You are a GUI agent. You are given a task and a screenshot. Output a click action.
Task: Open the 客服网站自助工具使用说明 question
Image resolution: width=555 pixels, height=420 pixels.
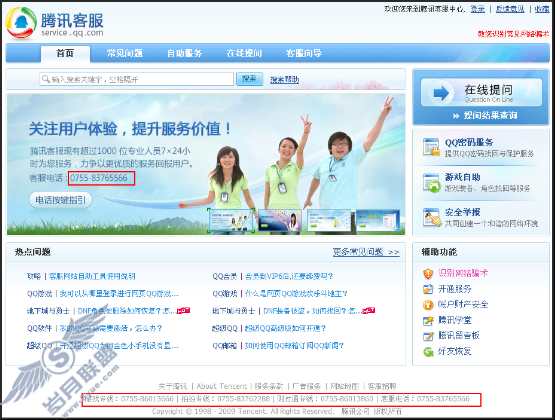(x=92, y=276)
